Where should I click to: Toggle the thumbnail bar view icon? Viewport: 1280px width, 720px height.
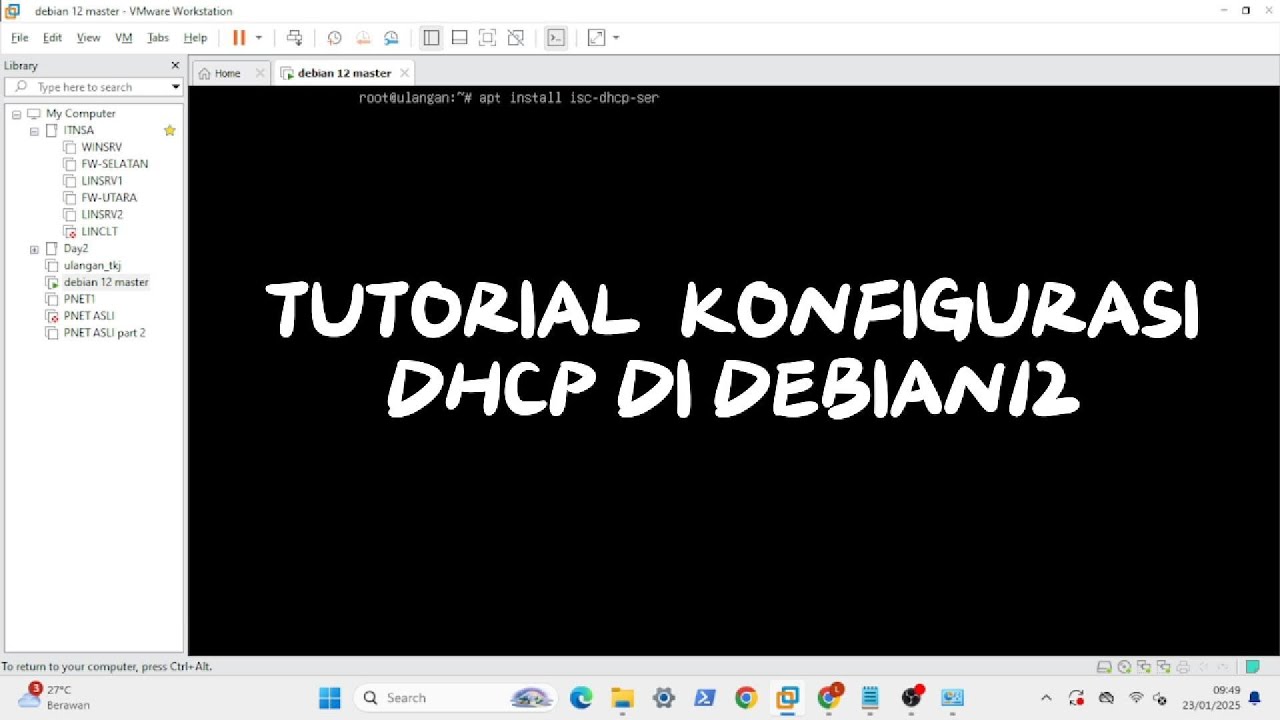coord(459,38)
